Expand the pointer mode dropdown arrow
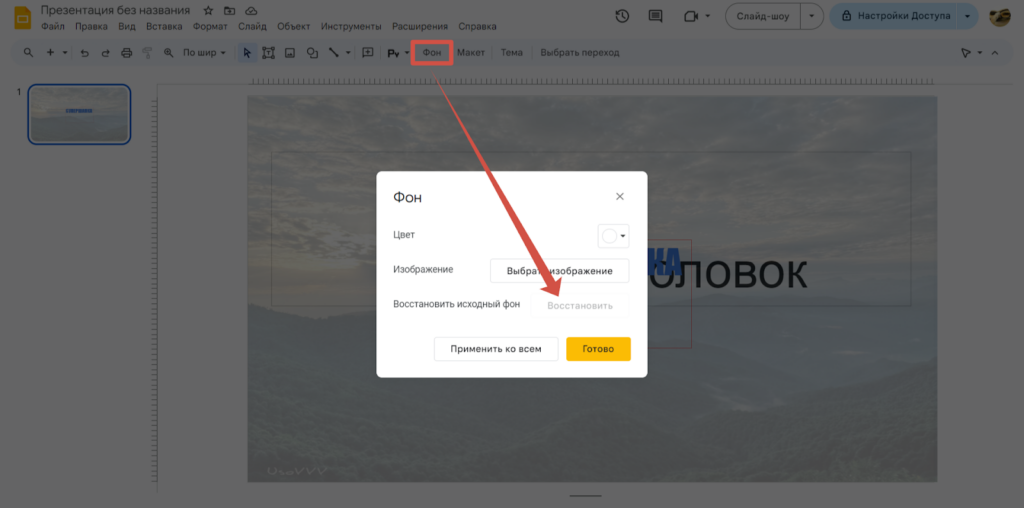Image resolution: width=1024 pixels, height=508 pixels. tap(980, 53)
